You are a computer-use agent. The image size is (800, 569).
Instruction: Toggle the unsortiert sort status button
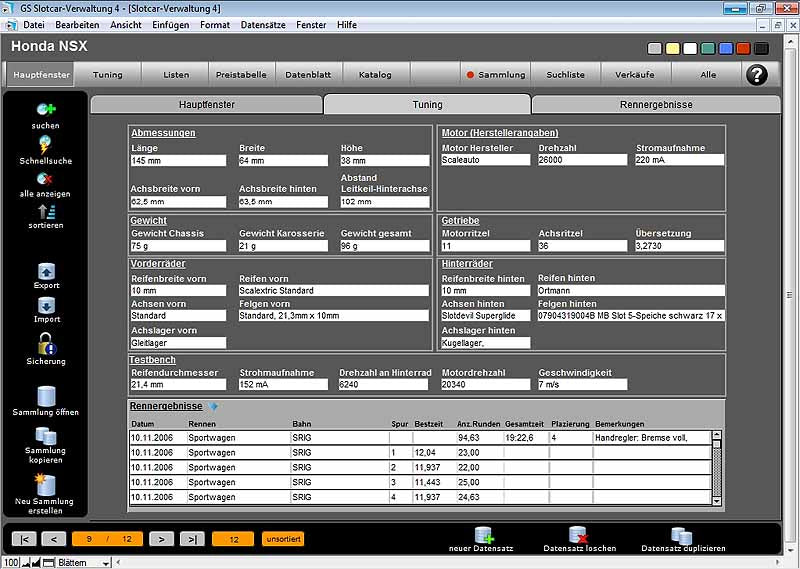(x=283, y=539)
